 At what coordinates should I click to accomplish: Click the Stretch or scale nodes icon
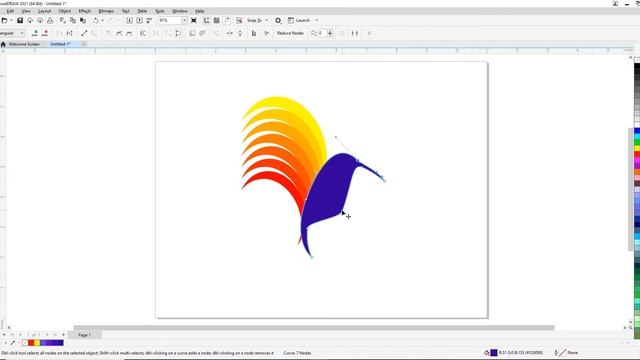tap(192, 33)
